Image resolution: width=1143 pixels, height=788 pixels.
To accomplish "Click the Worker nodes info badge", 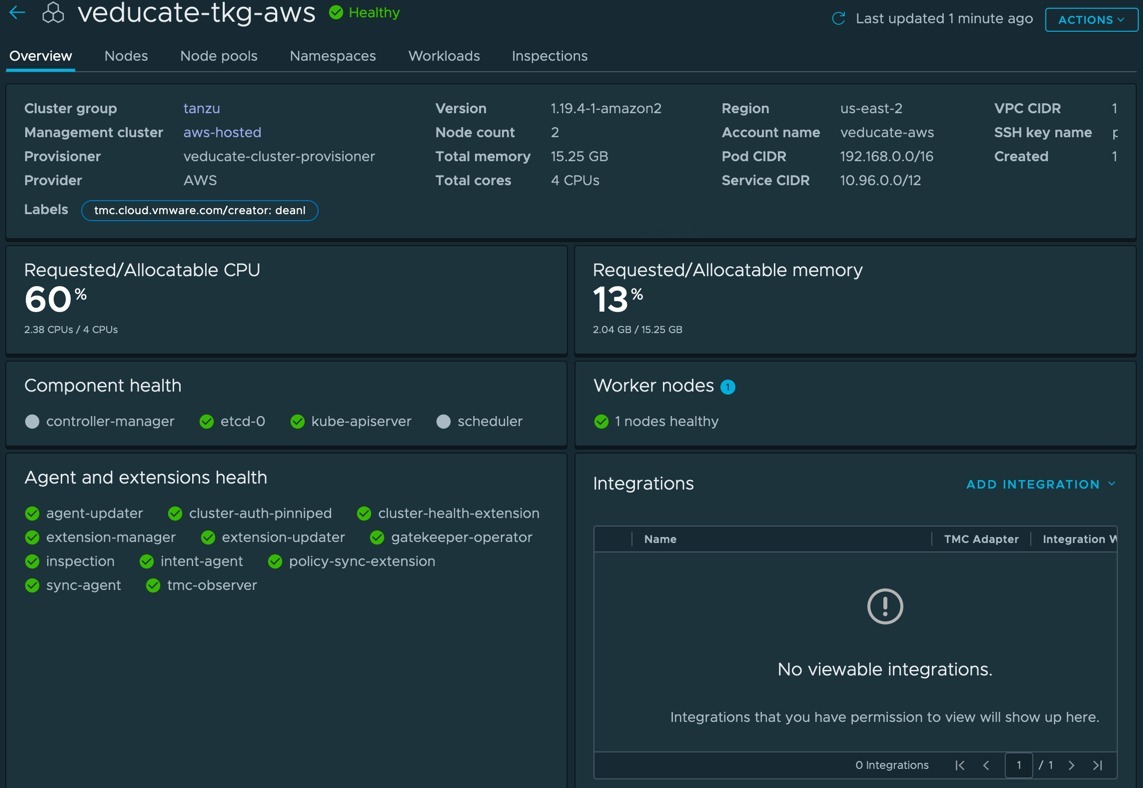I will (x=727, y=387).
